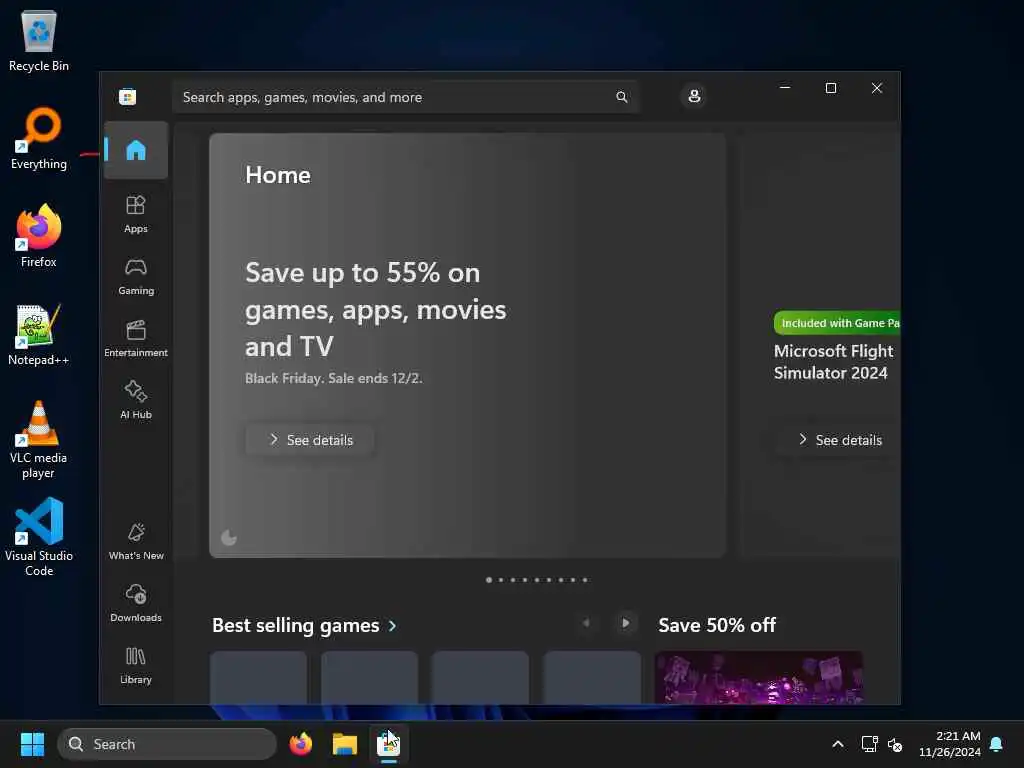Open the Apps section
The width and height of the screenshot is (1024, 768).
(136, 214)
